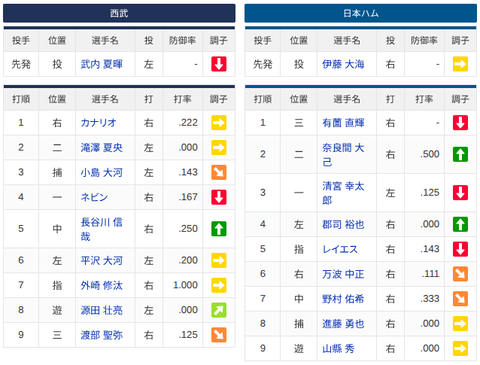480x365 pixels.
Task: Open player page for カナリオ
Action: coord(98,123)
